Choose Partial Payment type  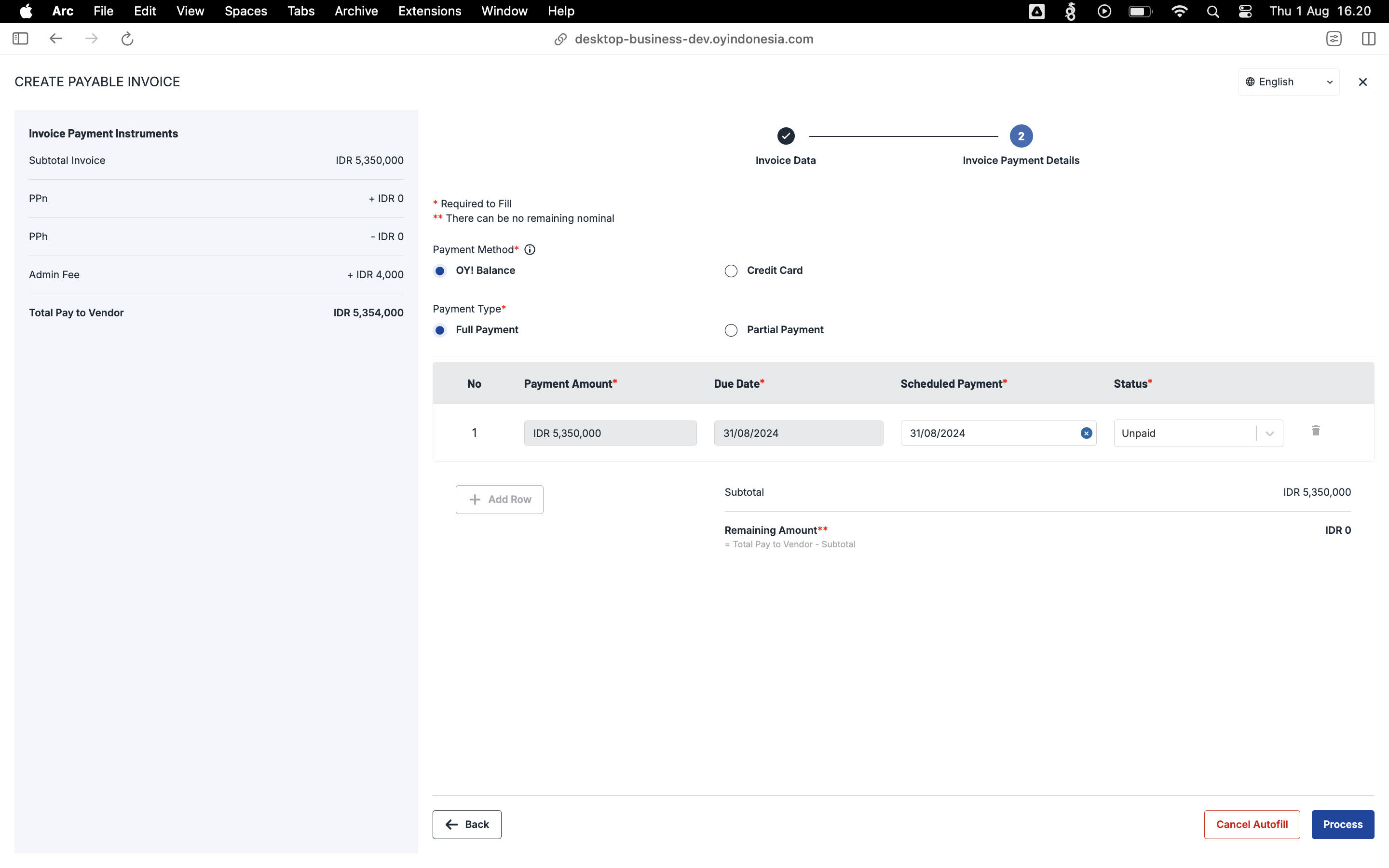point(730,330)
